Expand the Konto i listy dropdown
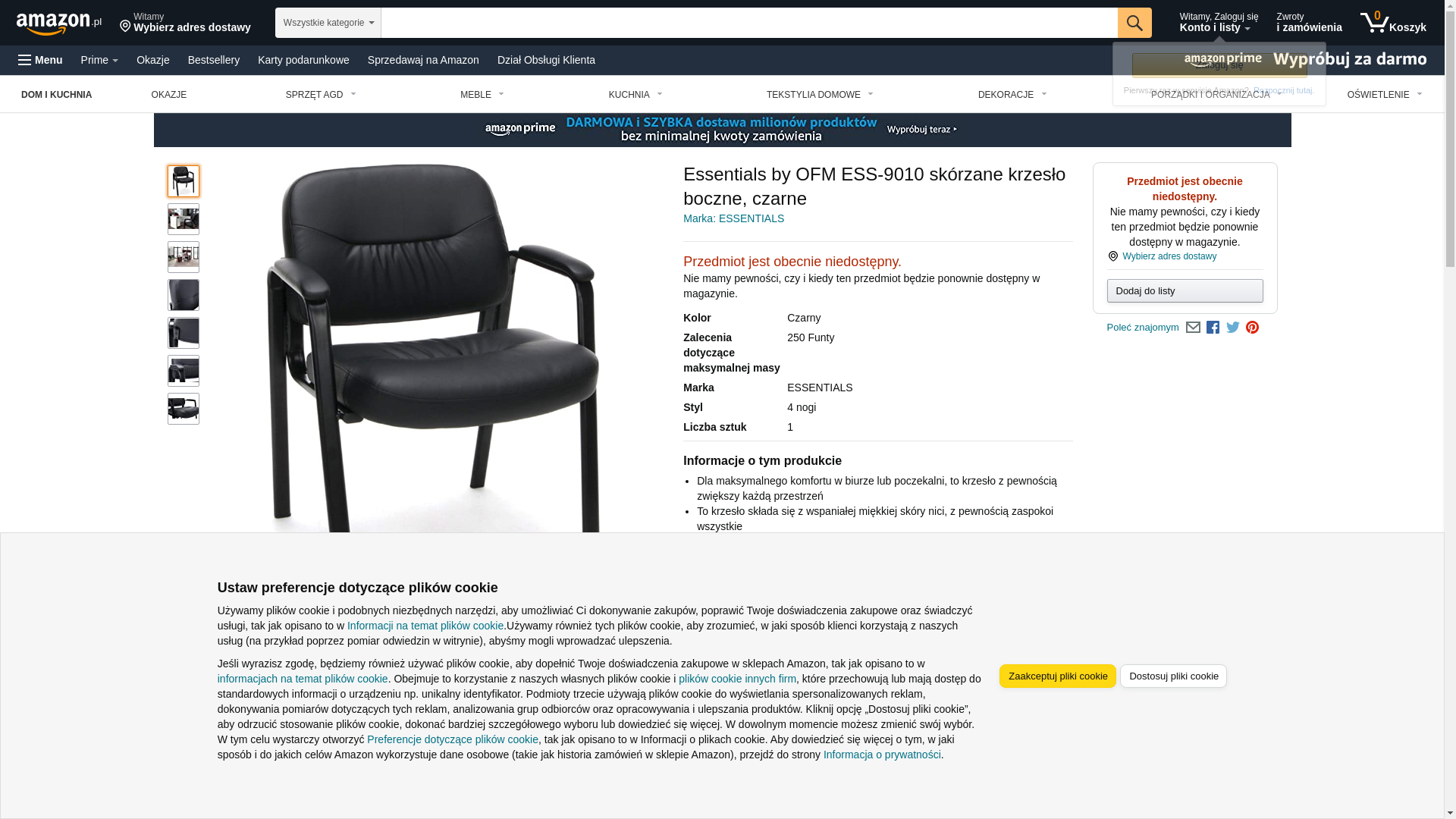 (1219, 23)
